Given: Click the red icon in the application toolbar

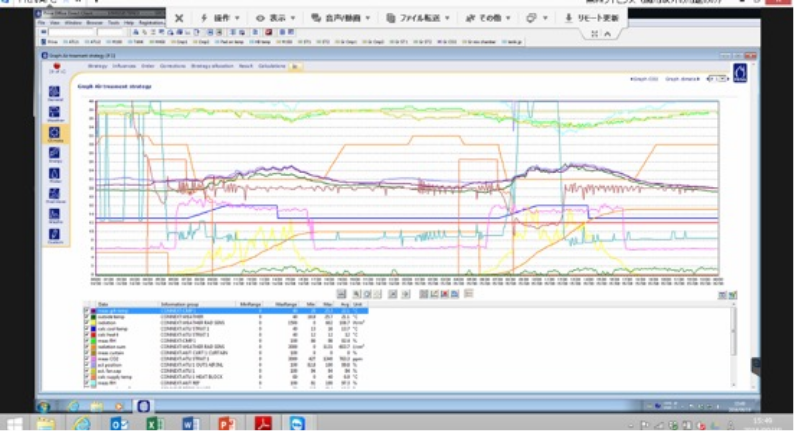Looking at the screenshot, I should click(x=268, y=32).
